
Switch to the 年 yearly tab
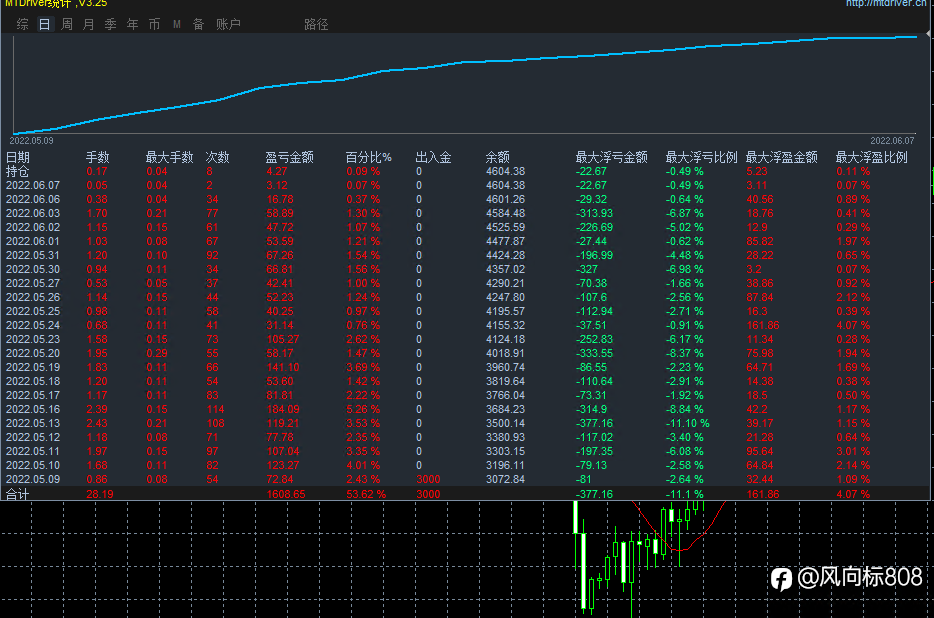pos(132,24)
